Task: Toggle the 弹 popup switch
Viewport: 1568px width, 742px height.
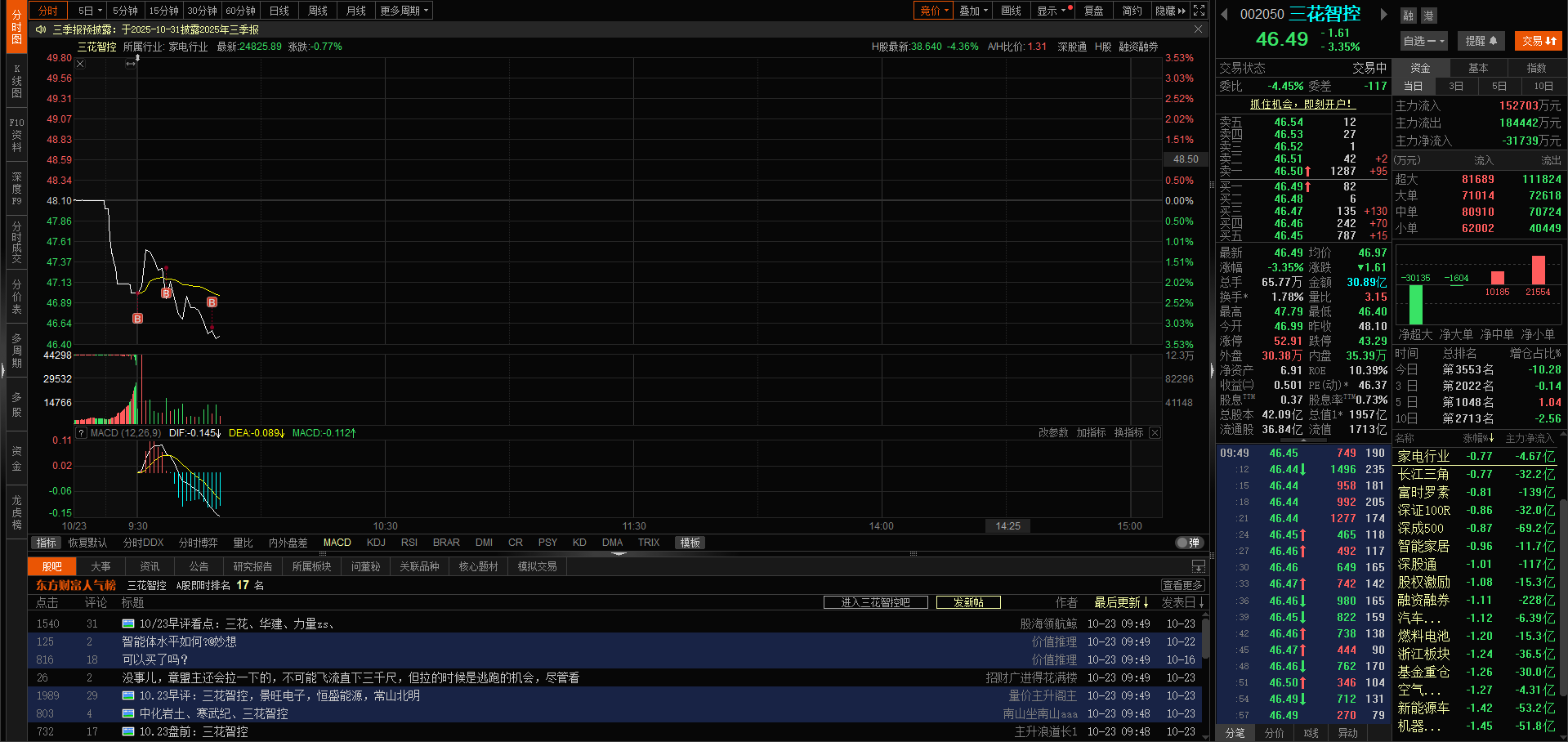Action: pos(1189,543)
